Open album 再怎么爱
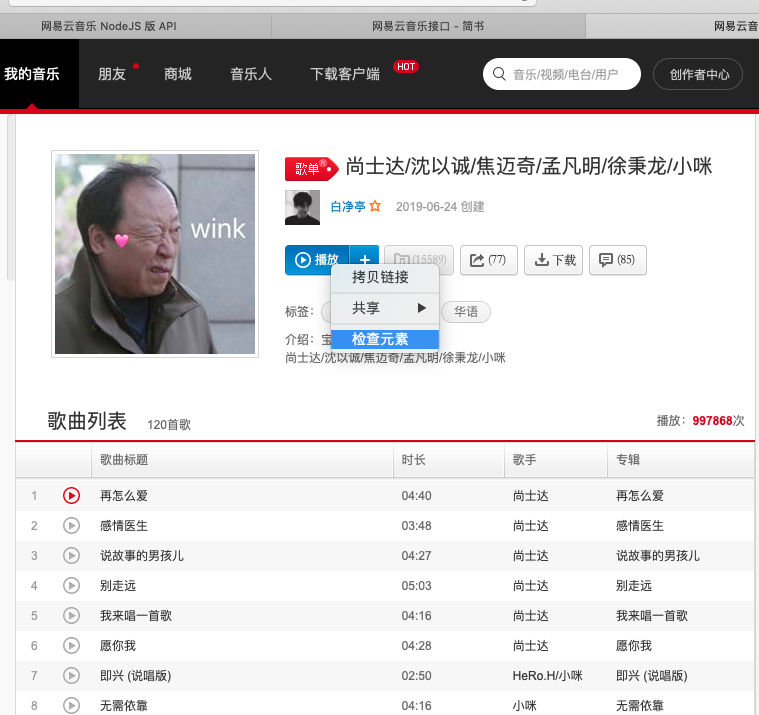 (639, 496)
